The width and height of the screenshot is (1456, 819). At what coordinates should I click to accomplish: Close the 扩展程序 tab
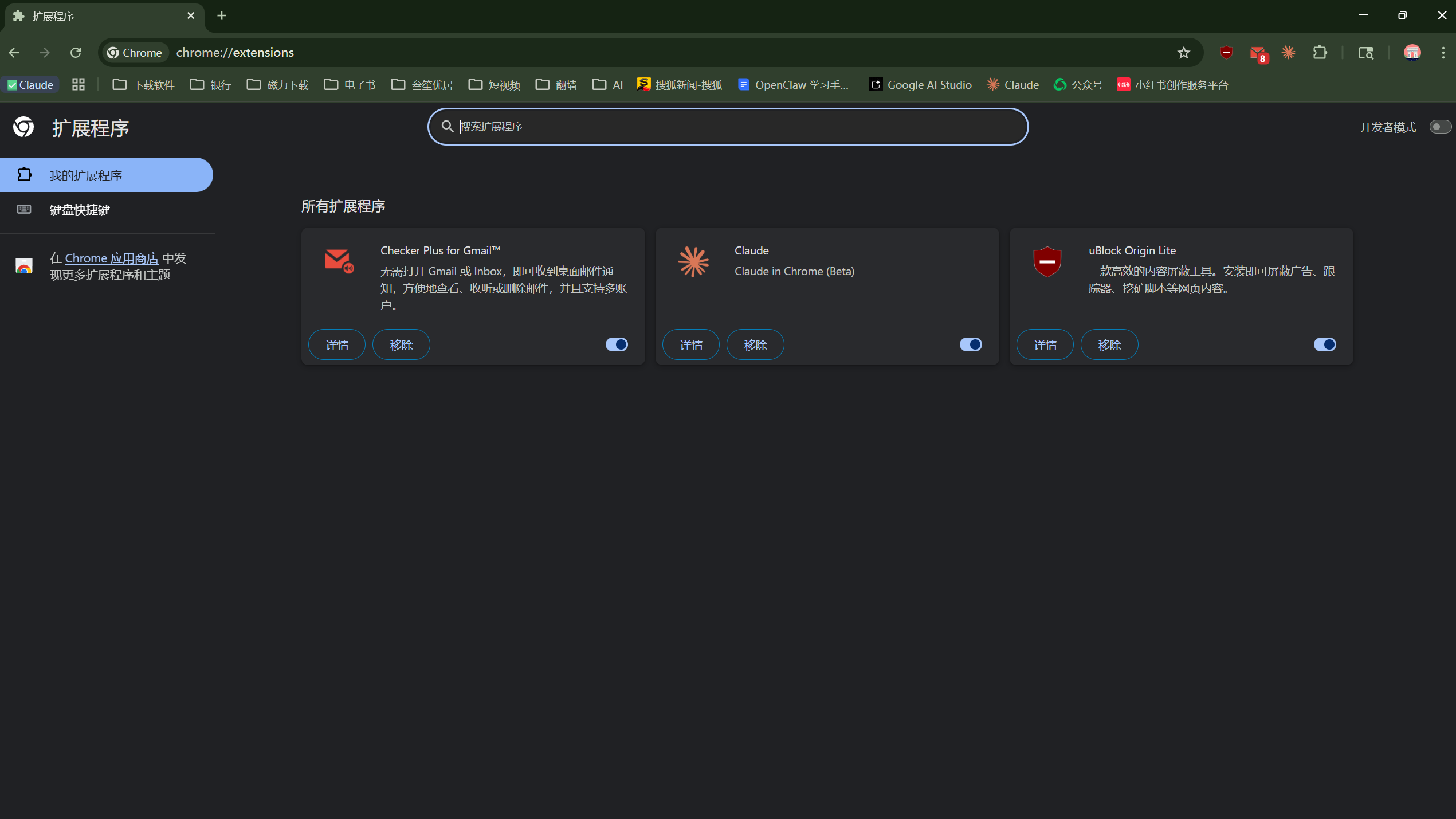click(x=191, y=16)
